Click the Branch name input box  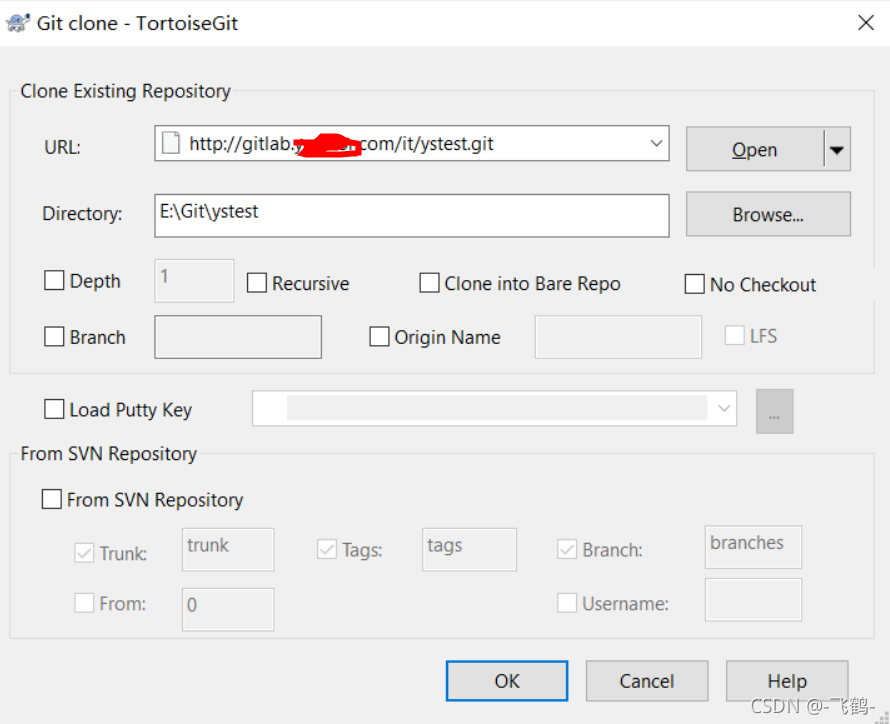238,337
